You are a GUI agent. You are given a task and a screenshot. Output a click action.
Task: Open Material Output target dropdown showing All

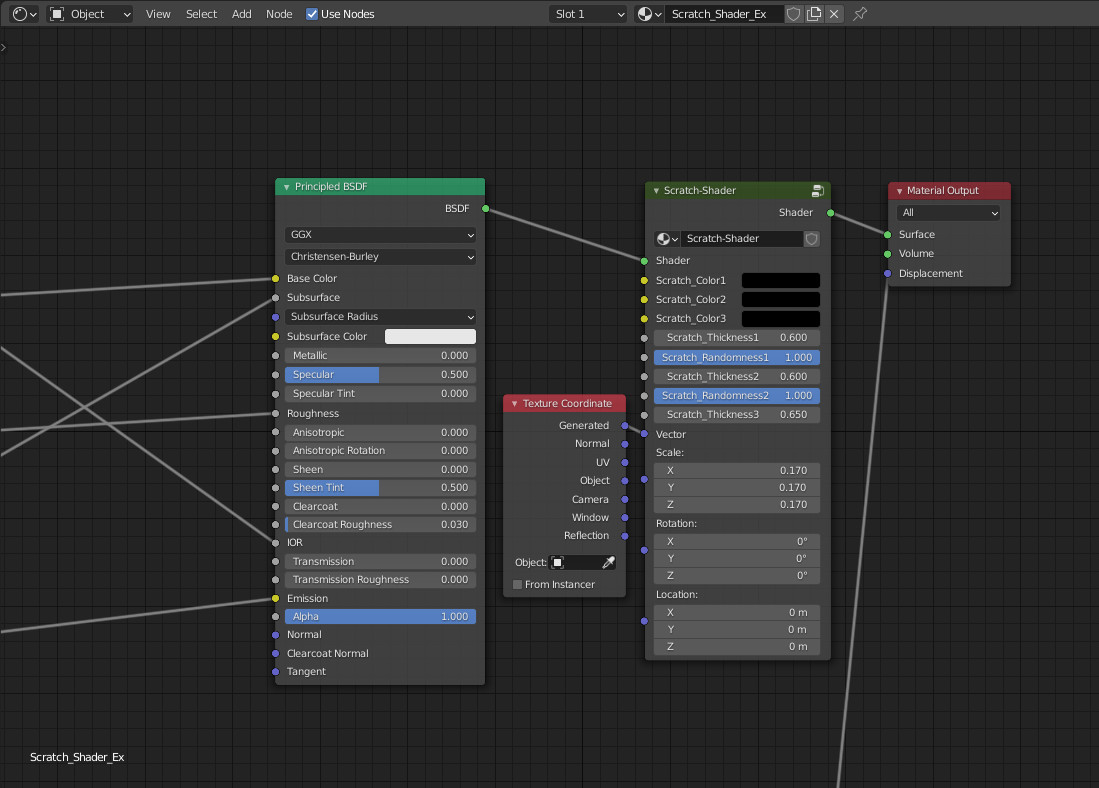pos(948,213)
